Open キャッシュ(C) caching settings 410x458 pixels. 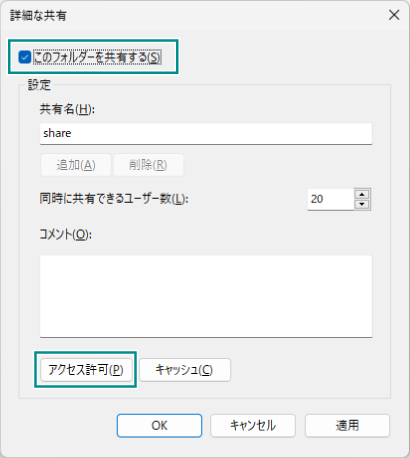point(185,370)
